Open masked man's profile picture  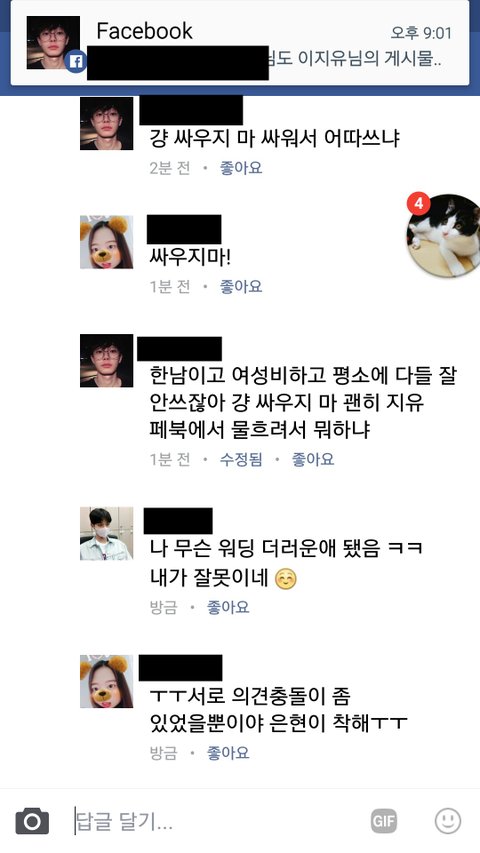click(x=107, y=534)
